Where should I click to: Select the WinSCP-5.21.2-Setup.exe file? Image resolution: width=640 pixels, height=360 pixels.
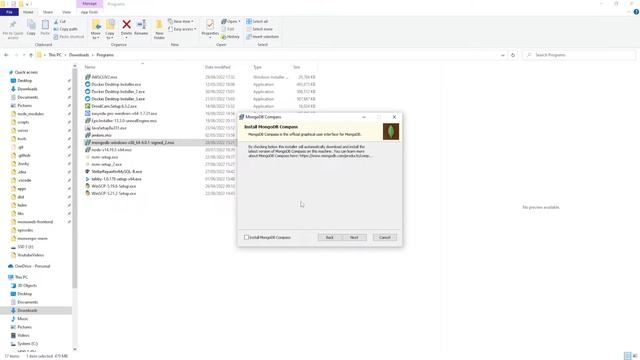coord(113,193)
